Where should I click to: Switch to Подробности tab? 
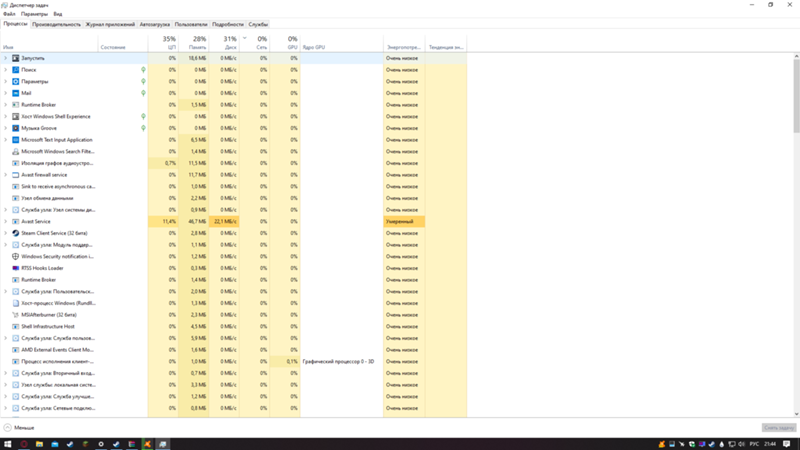[228, 24]
